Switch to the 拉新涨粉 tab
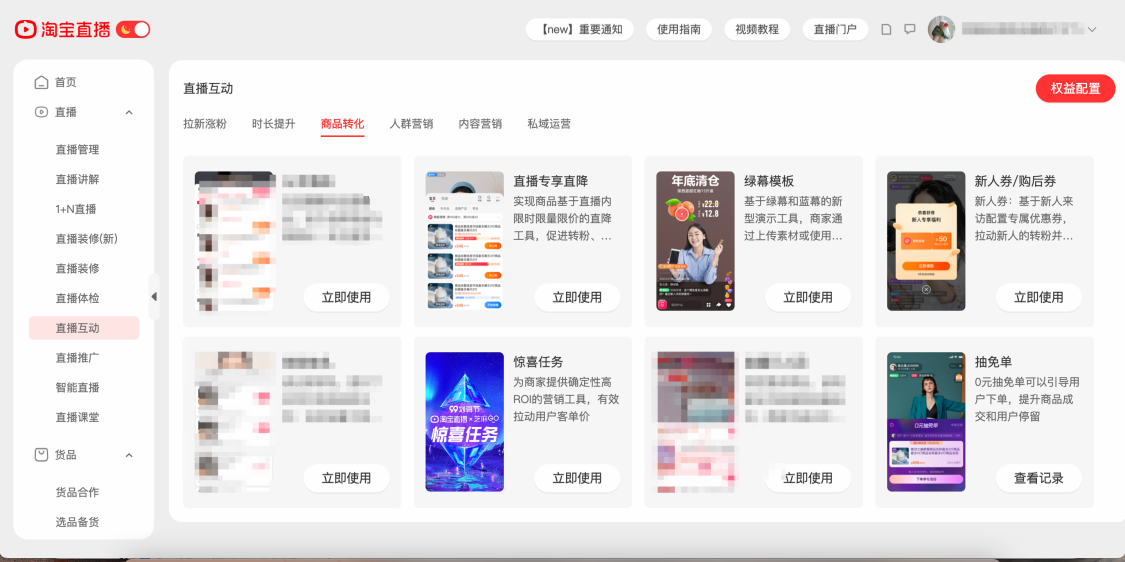The height and width of the screenshot is (562, 1125). coord(204,123)
